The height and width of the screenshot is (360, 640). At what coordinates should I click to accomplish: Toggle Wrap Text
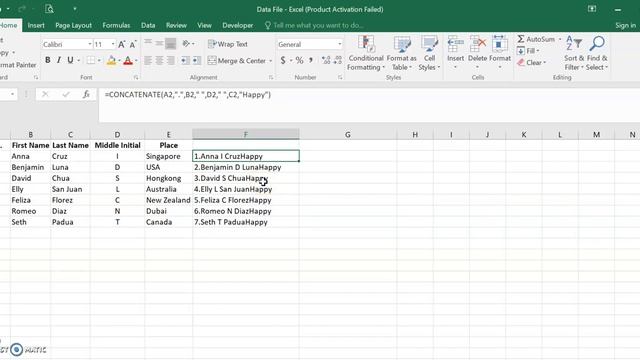pyautogui.click(x=228, y=44)
